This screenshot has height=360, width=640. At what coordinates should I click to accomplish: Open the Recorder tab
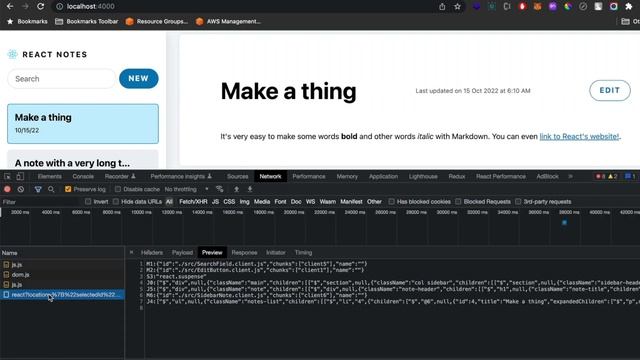[x=120, y=176]
